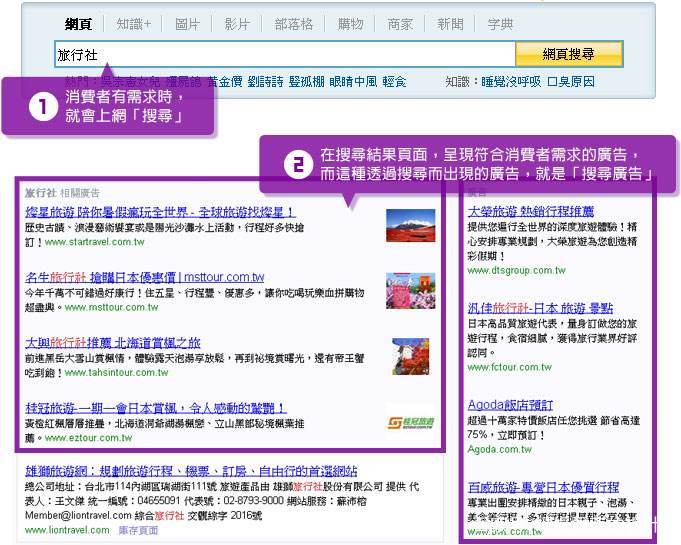Visit www.tahsintour.com.tw URL
681x545 pixels.
(x=116, y=373)
